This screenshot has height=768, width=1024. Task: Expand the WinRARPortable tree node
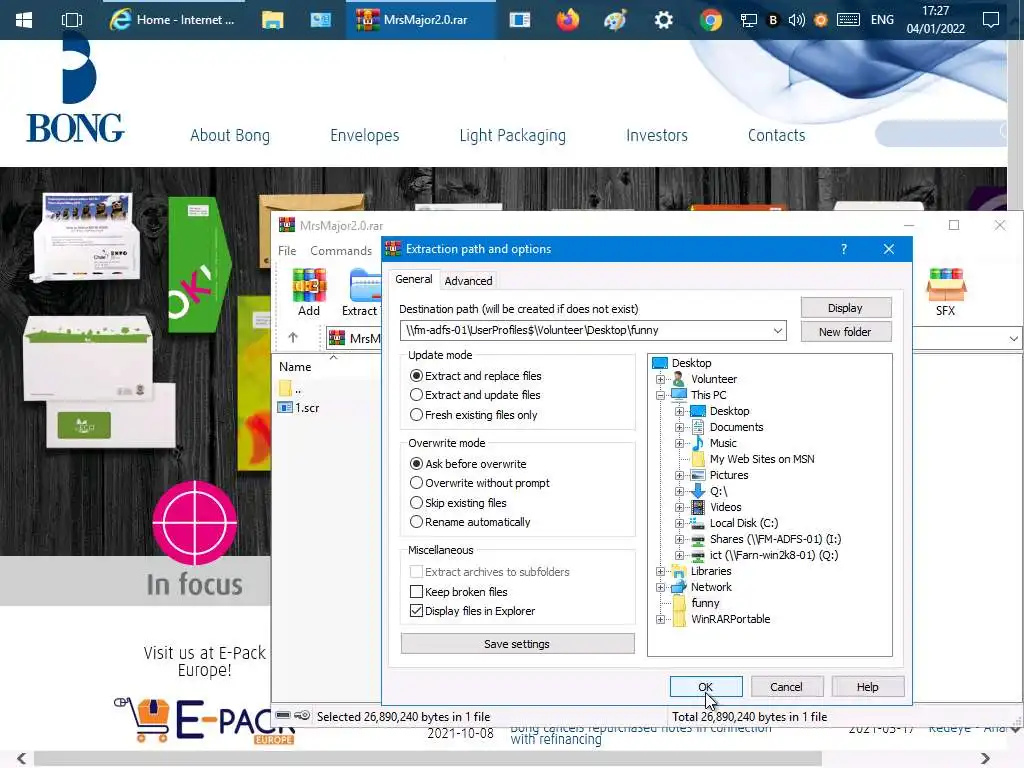(x=660, y=619)
